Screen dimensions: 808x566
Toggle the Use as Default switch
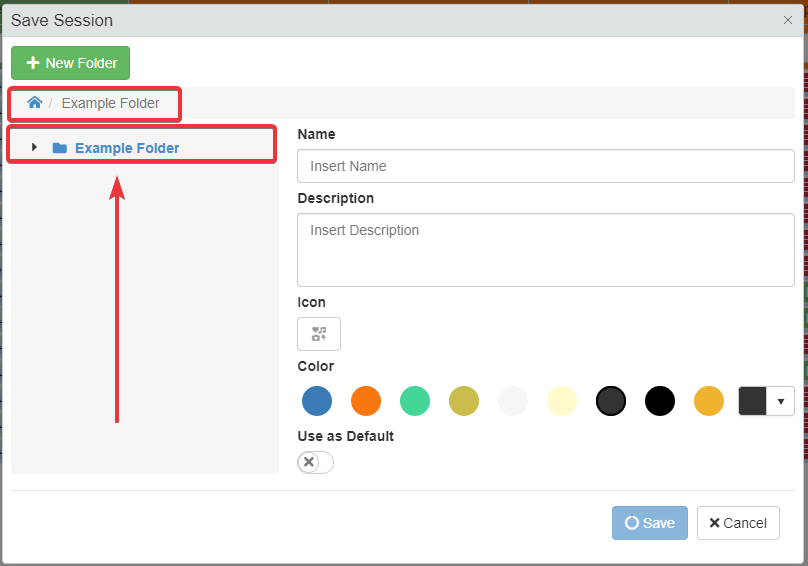315,462
